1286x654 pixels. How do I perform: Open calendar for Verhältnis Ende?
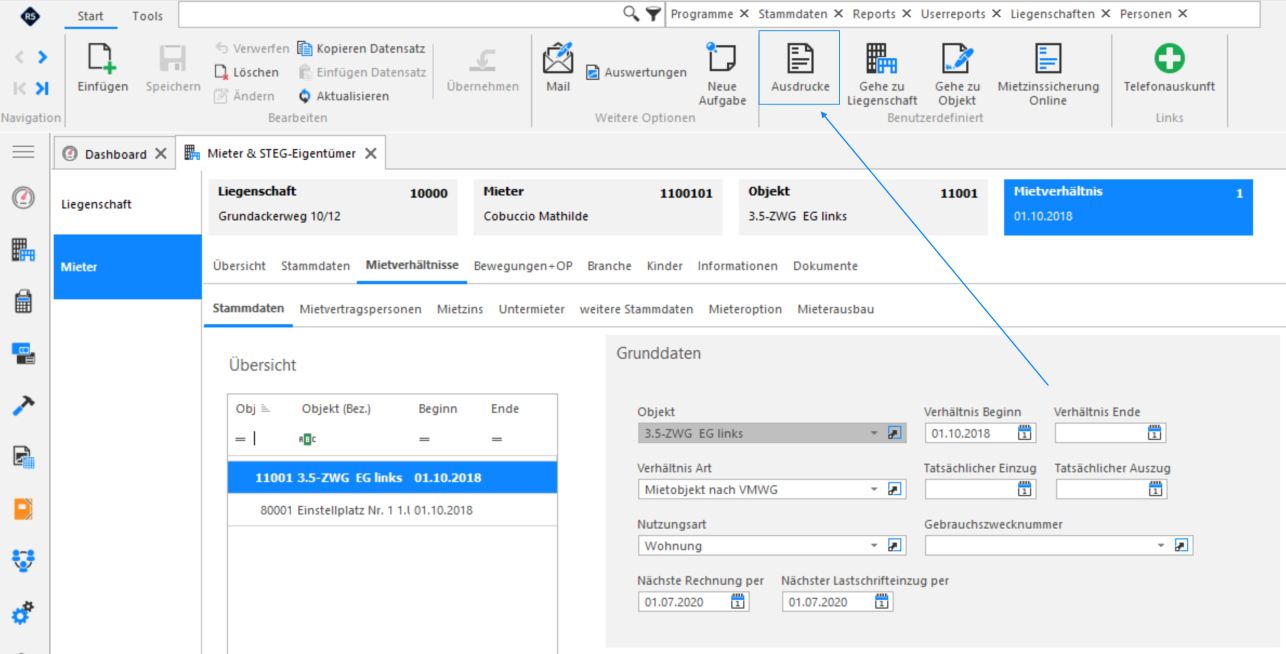tap(1155, 433)
